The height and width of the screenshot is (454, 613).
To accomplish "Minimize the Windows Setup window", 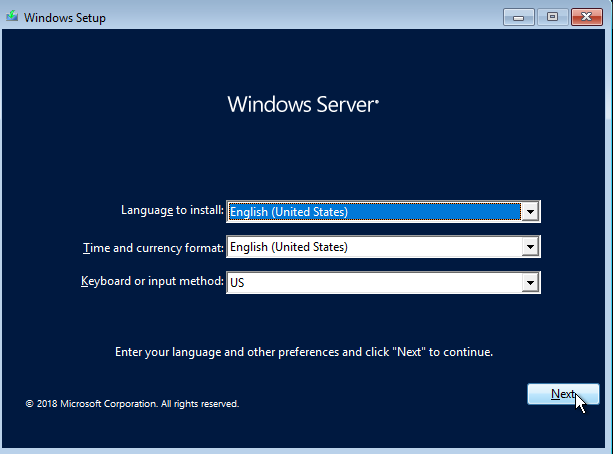I will pos(518,17).
